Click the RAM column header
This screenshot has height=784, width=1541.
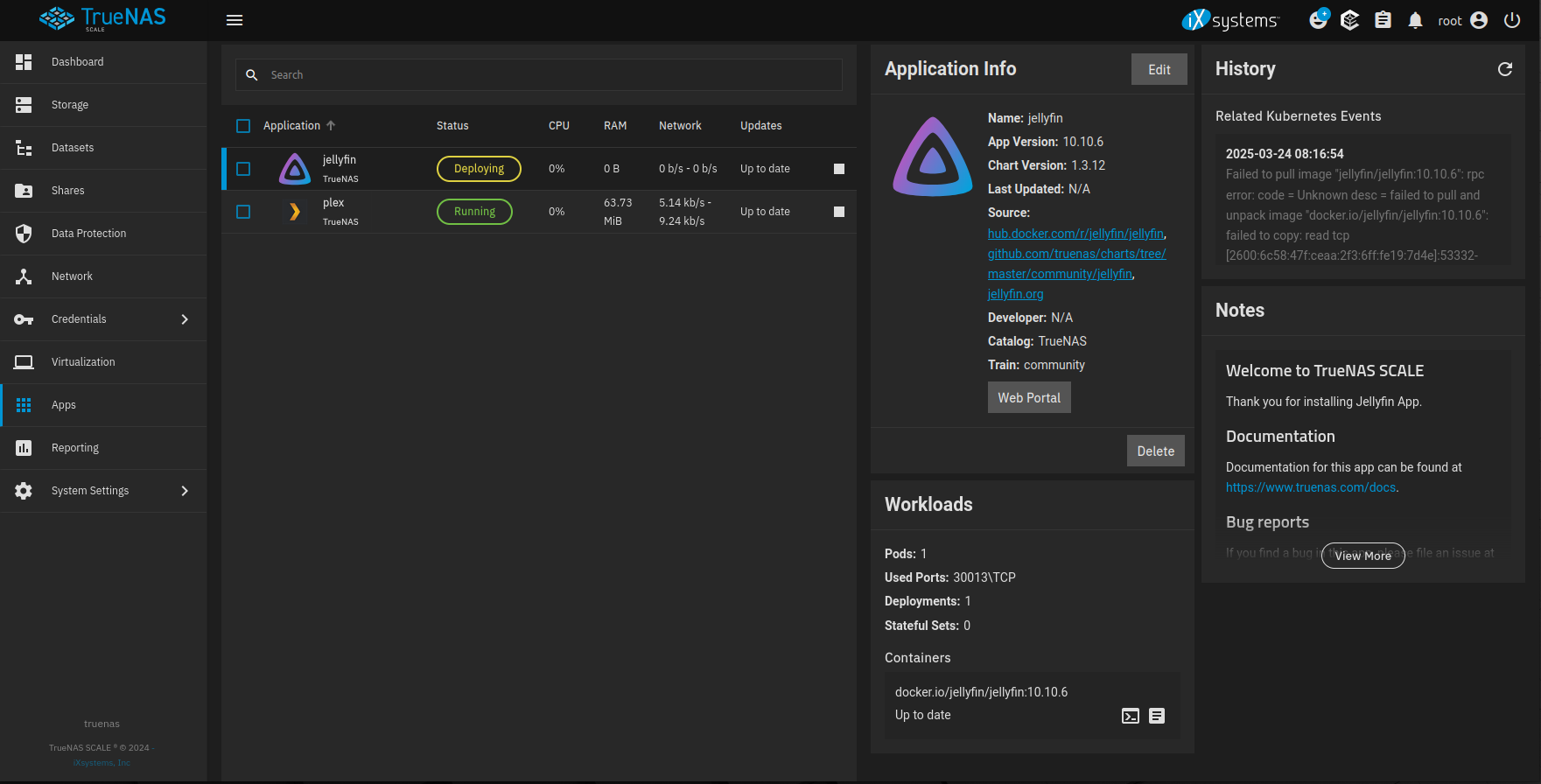615,126
